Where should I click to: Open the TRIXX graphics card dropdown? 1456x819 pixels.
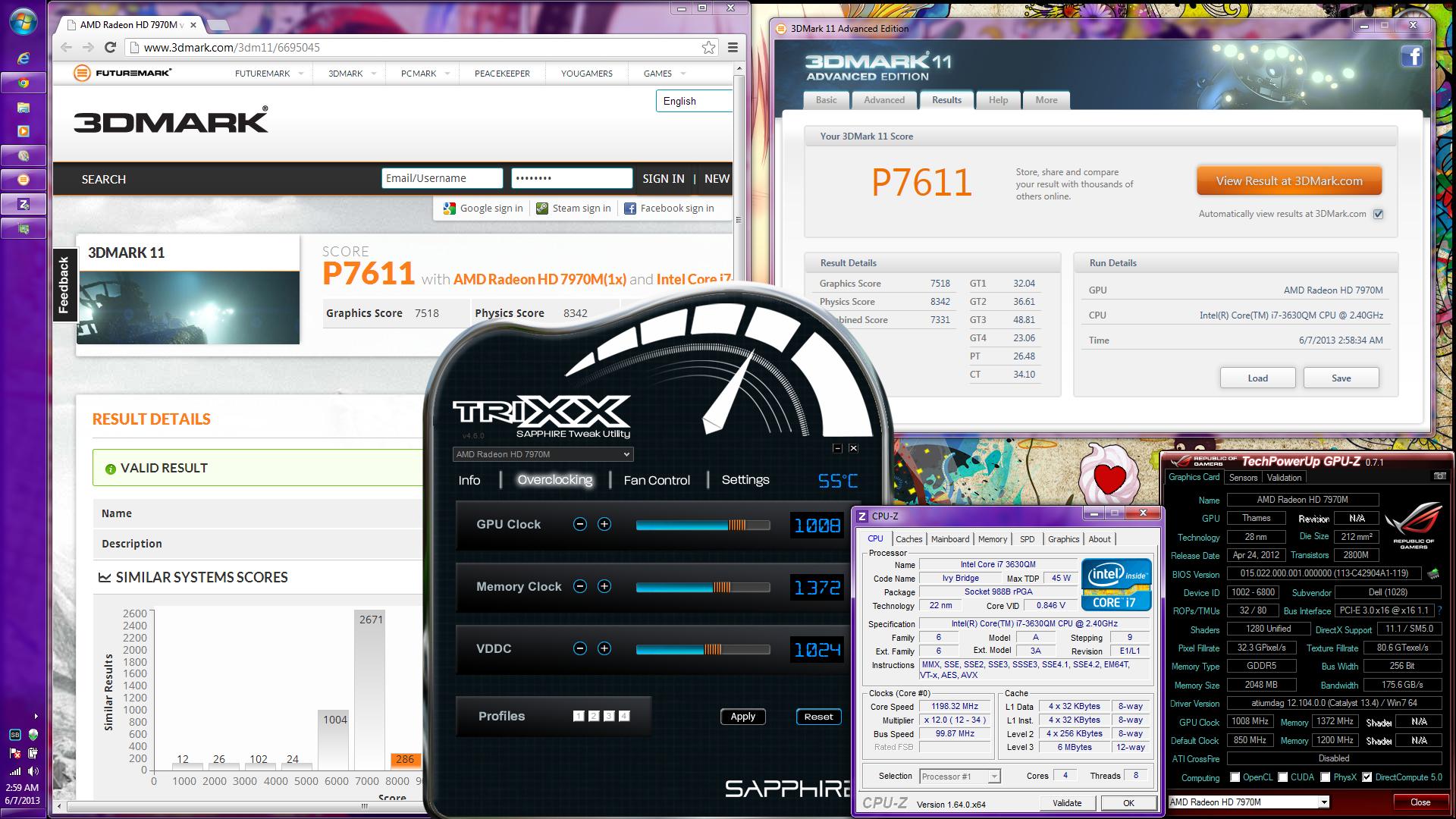[626, 454]
